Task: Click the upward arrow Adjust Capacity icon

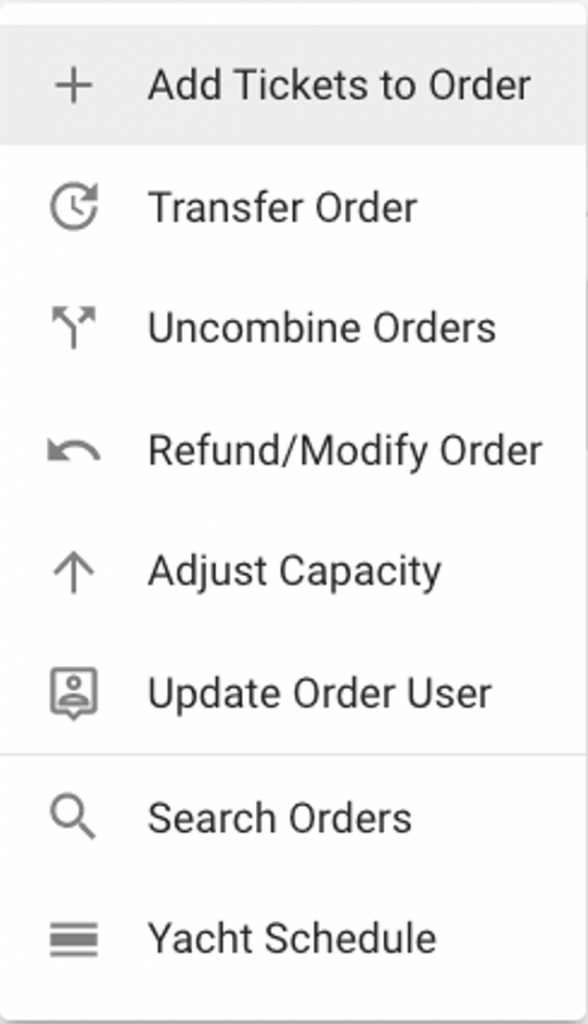Action: (71, 571)
